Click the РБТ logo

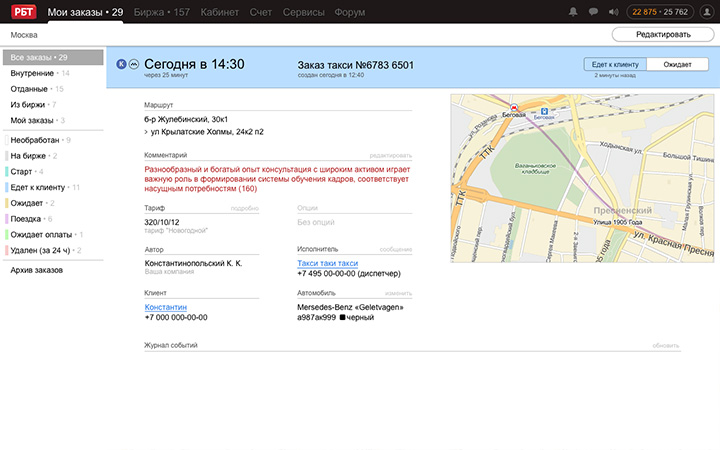(x=23, y=11)
